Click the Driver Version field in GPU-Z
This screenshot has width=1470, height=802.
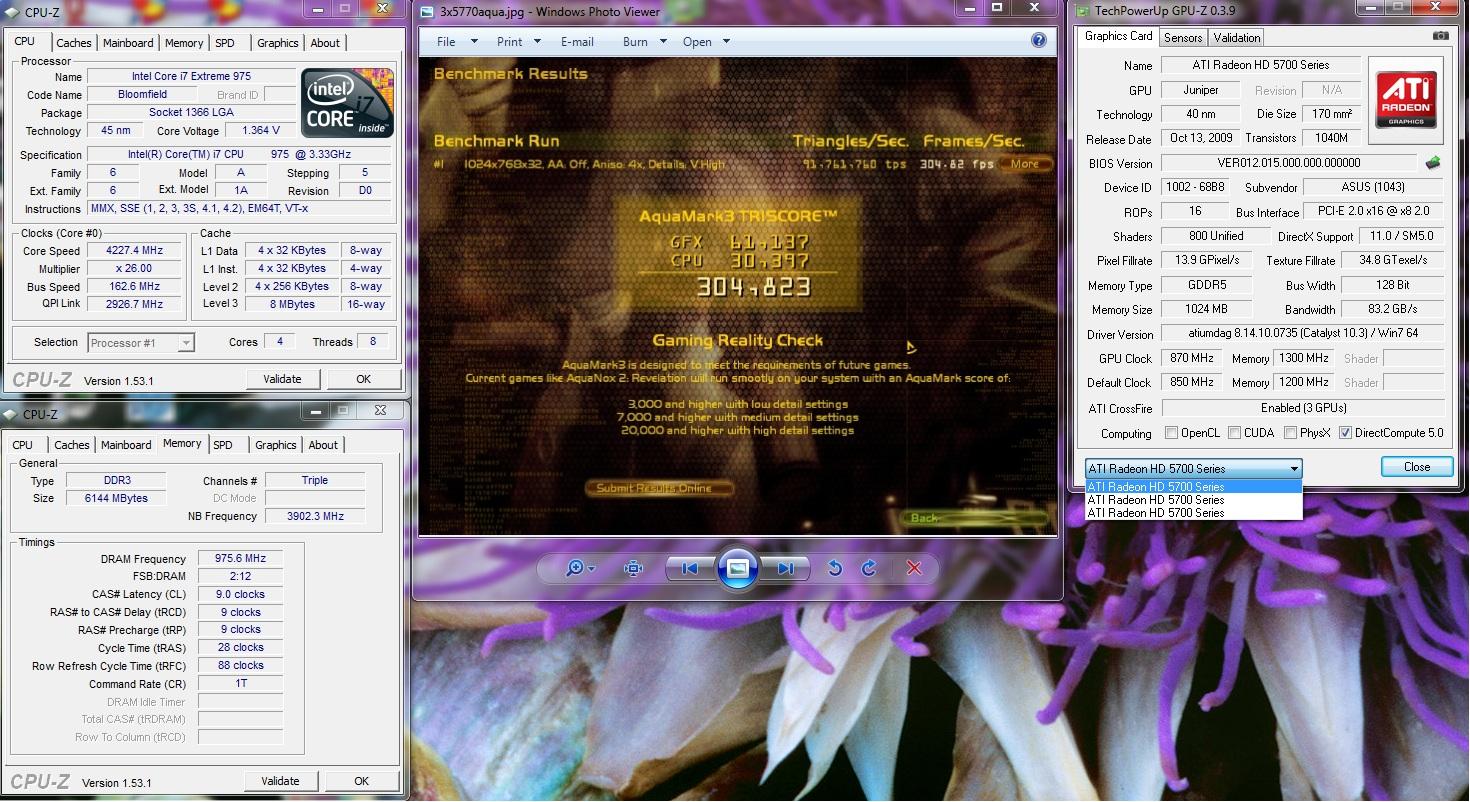coord(1303,334)
